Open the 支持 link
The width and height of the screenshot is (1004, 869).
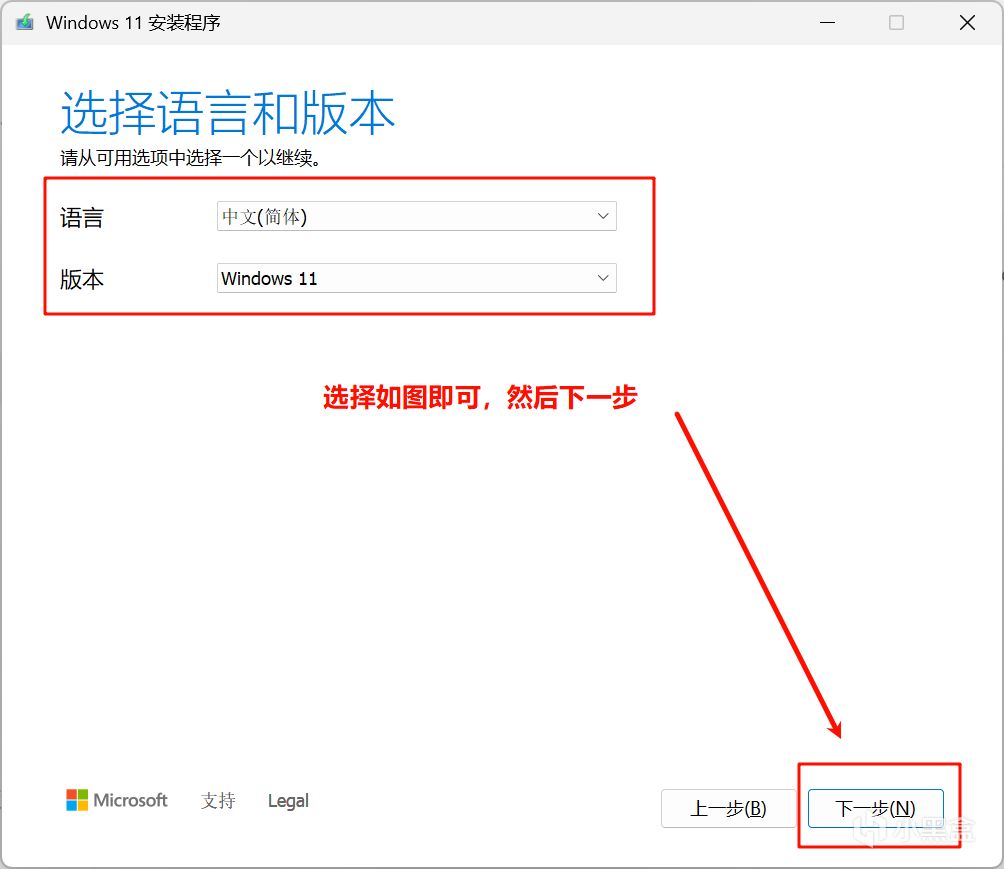[218, 800]
